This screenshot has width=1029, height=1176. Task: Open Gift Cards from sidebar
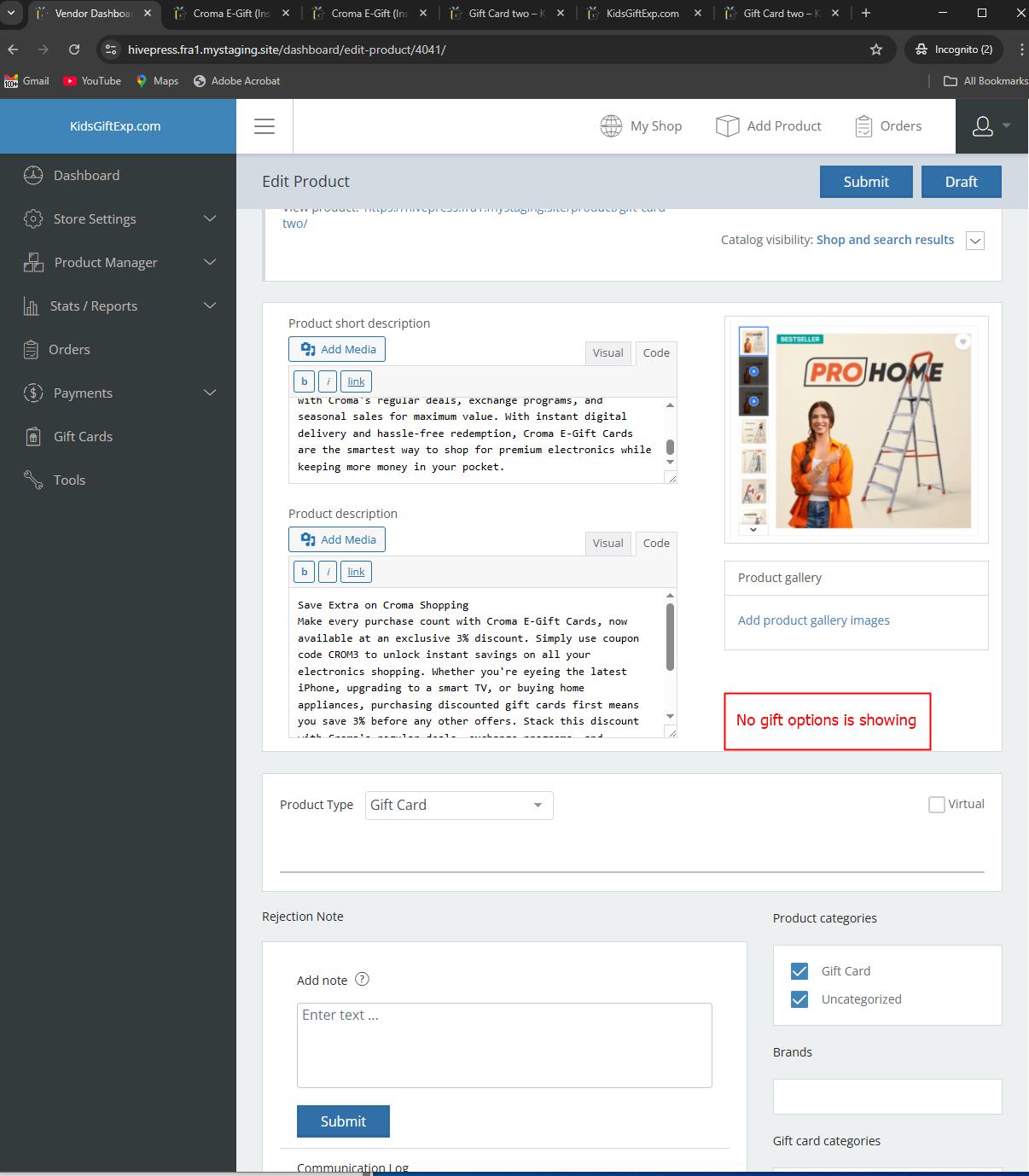pos(83,437)
